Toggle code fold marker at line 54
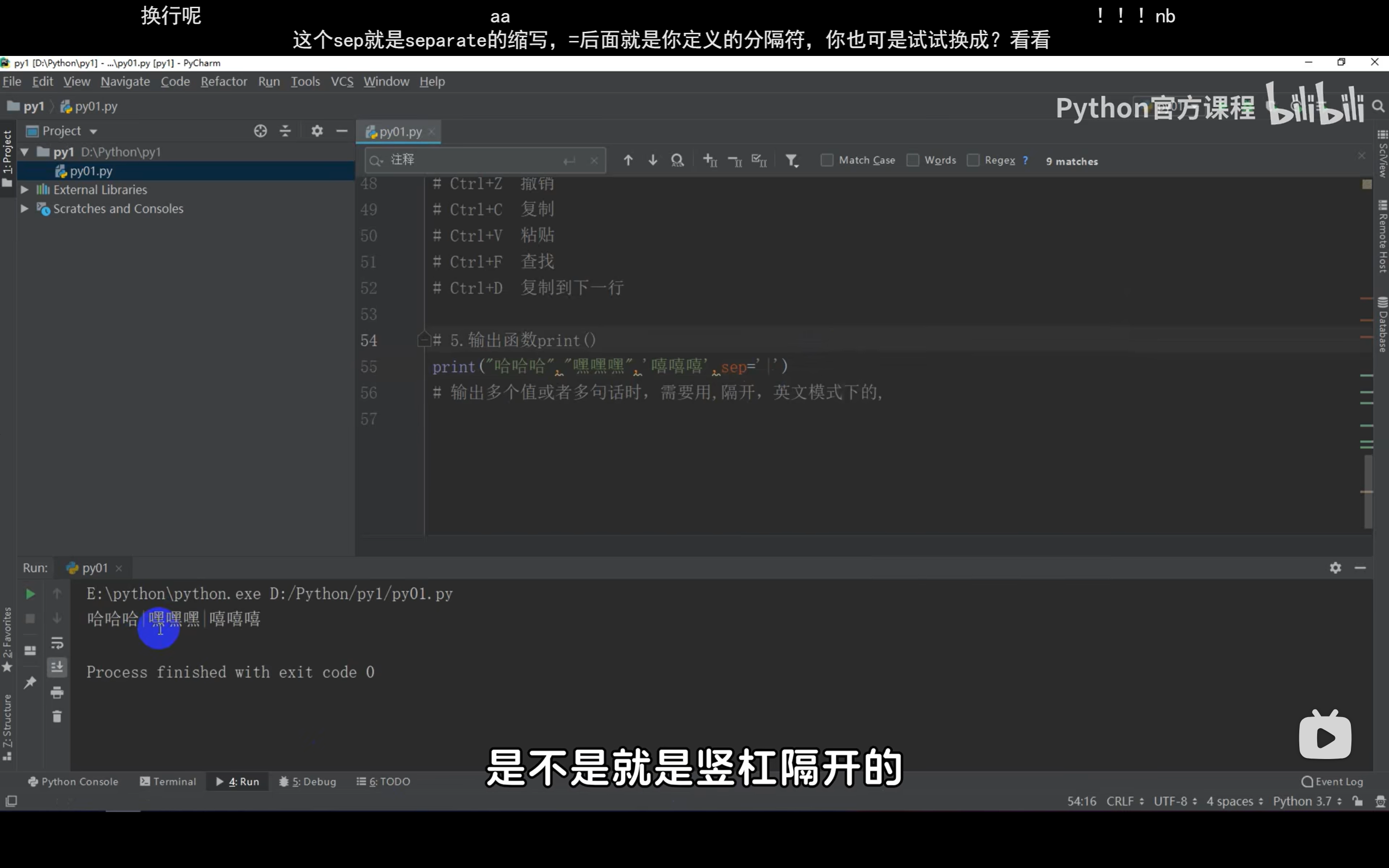This screenshot has width=1389, height=868. pos(423,340)
